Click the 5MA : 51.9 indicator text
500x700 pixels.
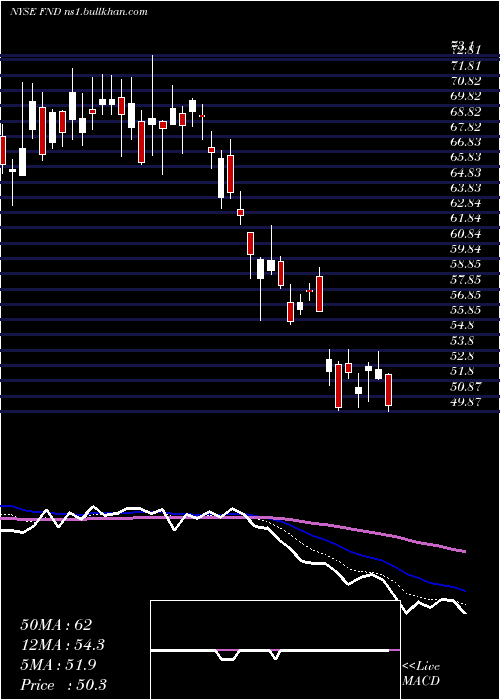tap(59, 665)
